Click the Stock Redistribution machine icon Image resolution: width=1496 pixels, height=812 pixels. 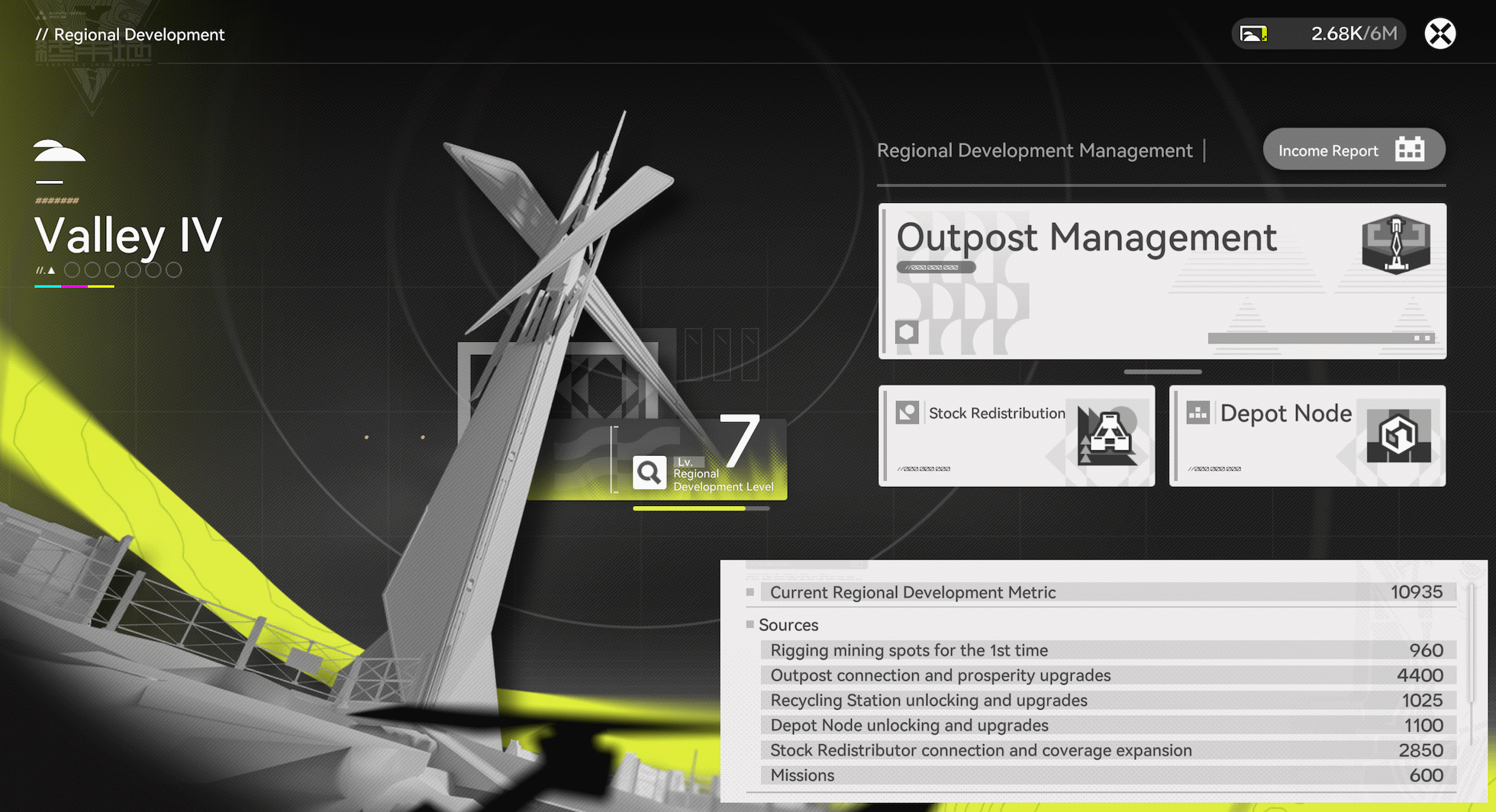(x=1107, y=436)
